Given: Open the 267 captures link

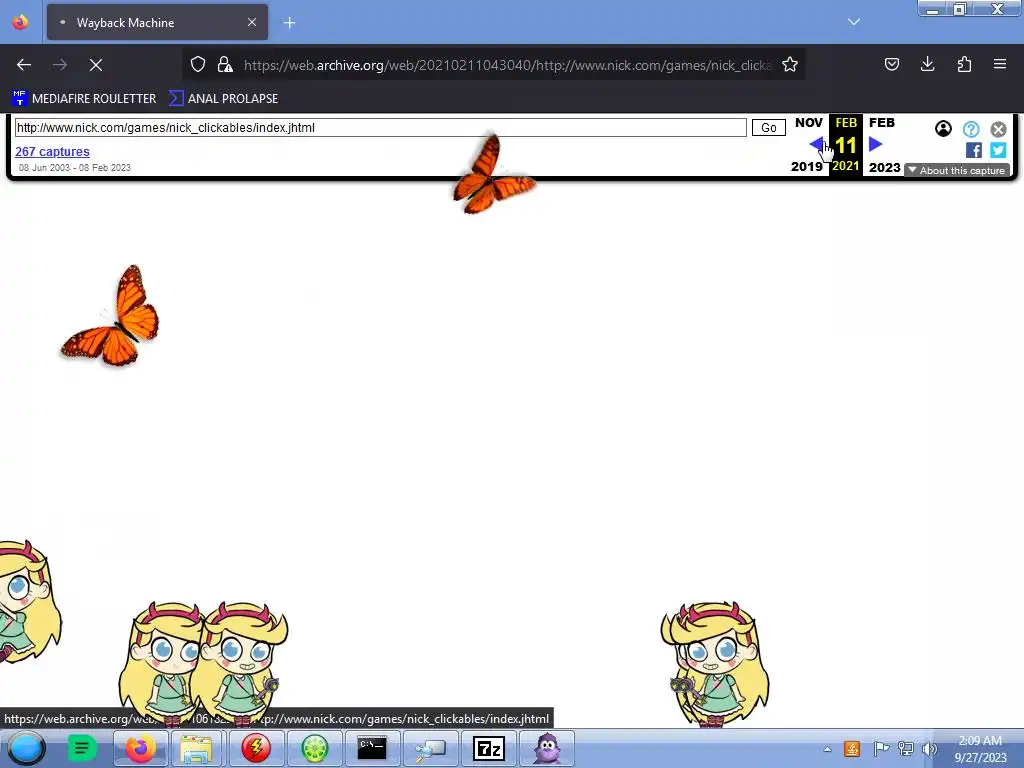Looking at the screenshot, I should pyautogui.click(x=52, y=152).
